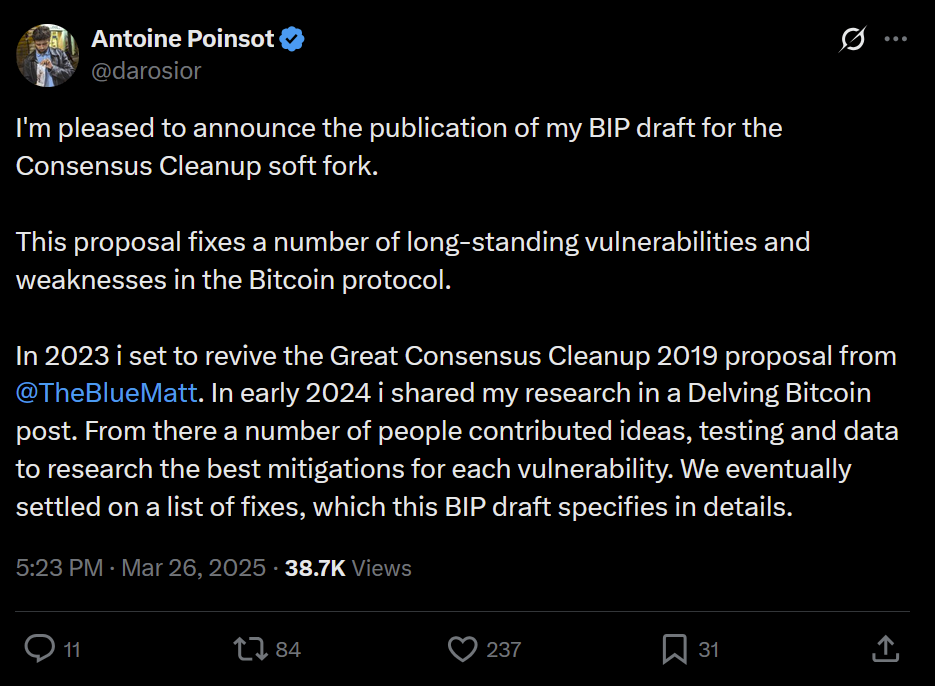Bookmark this post with the bookmark icon
935x686 pixels.
tap(675, 649)
